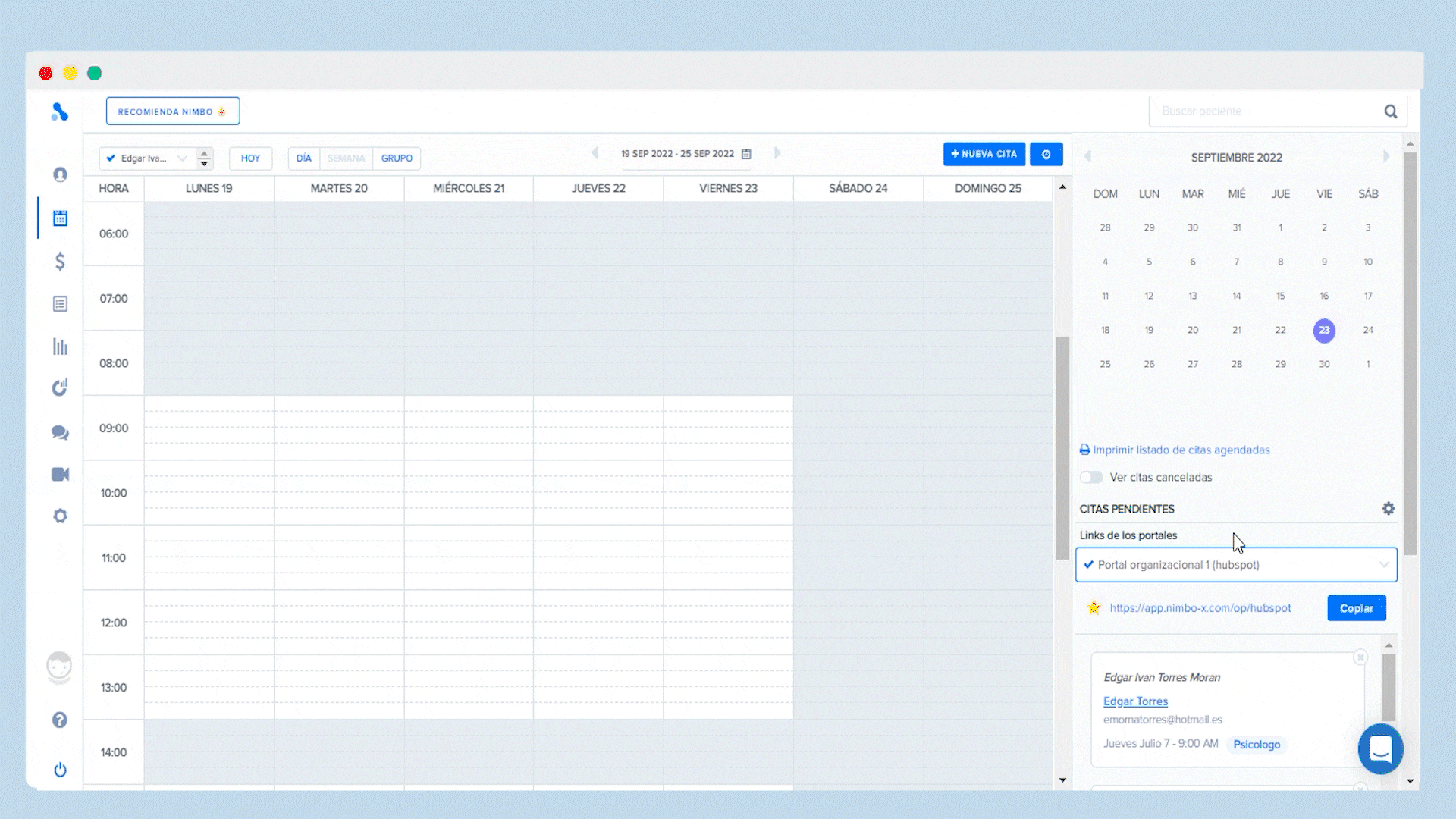Switch to Día view
Image resolution: width=1456 pixels, height=819 pixels.
(304, 158)
